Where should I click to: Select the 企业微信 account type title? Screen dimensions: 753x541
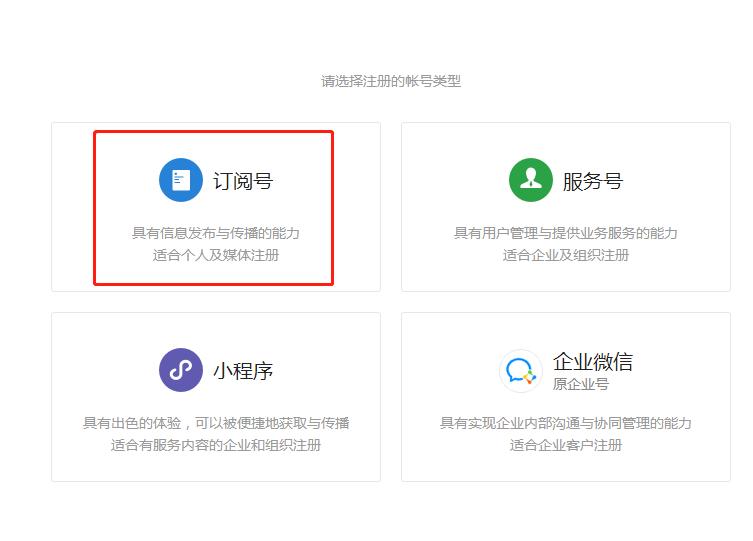pyautogui.click(x=593, y=361)
